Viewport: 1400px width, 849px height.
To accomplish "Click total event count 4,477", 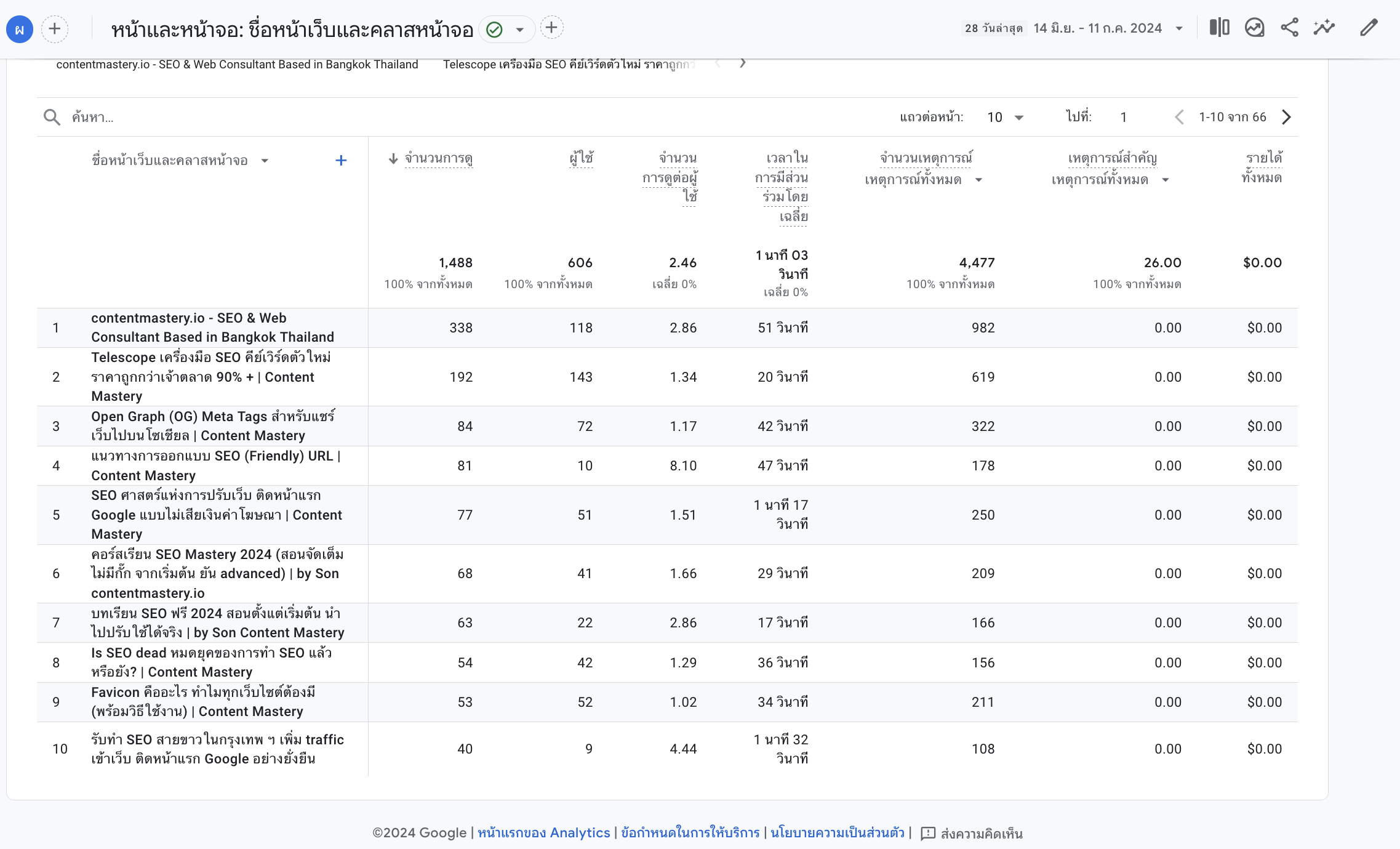I will point(977,263).
